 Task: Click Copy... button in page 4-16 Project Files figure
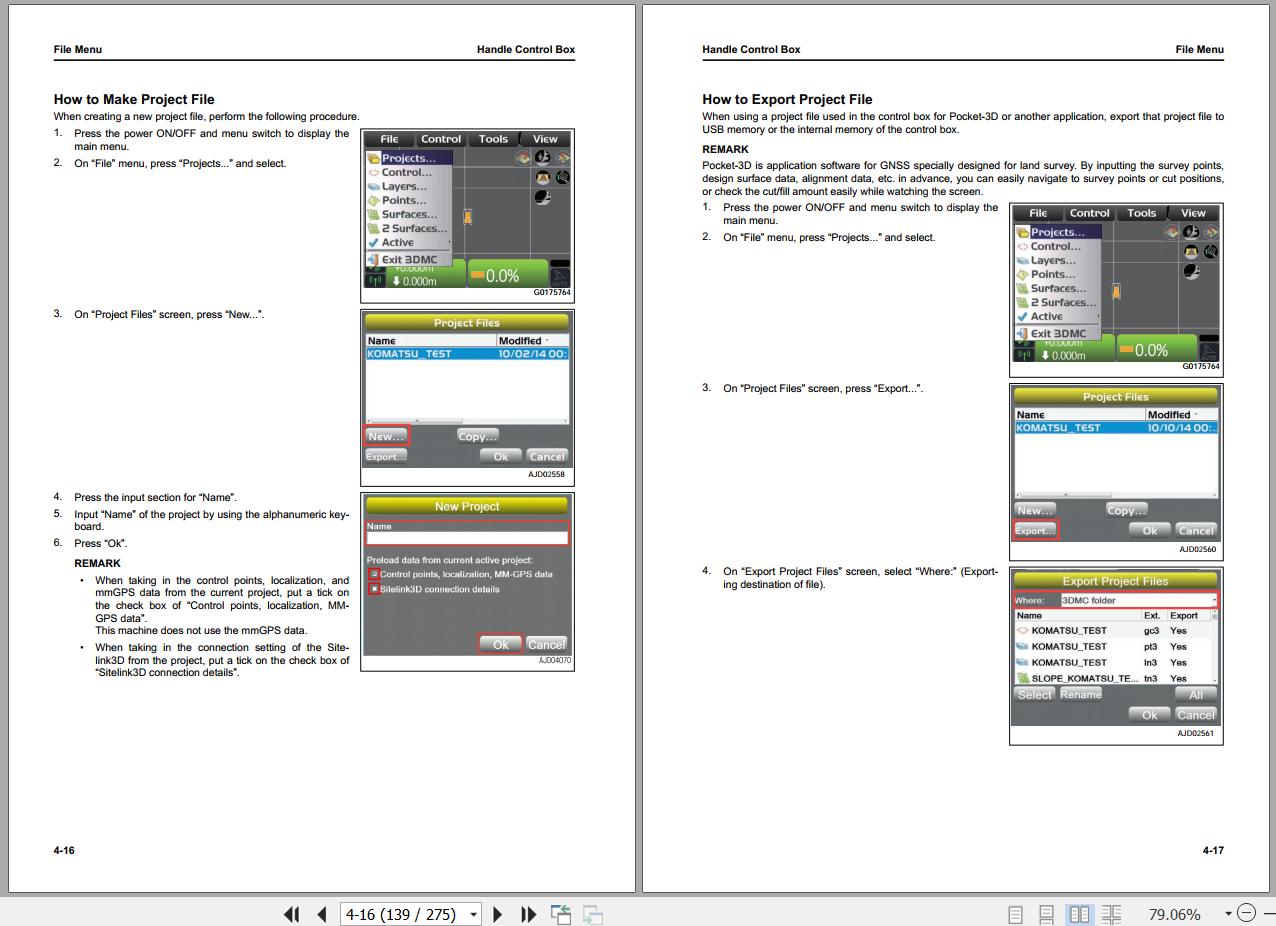point(477,436)
